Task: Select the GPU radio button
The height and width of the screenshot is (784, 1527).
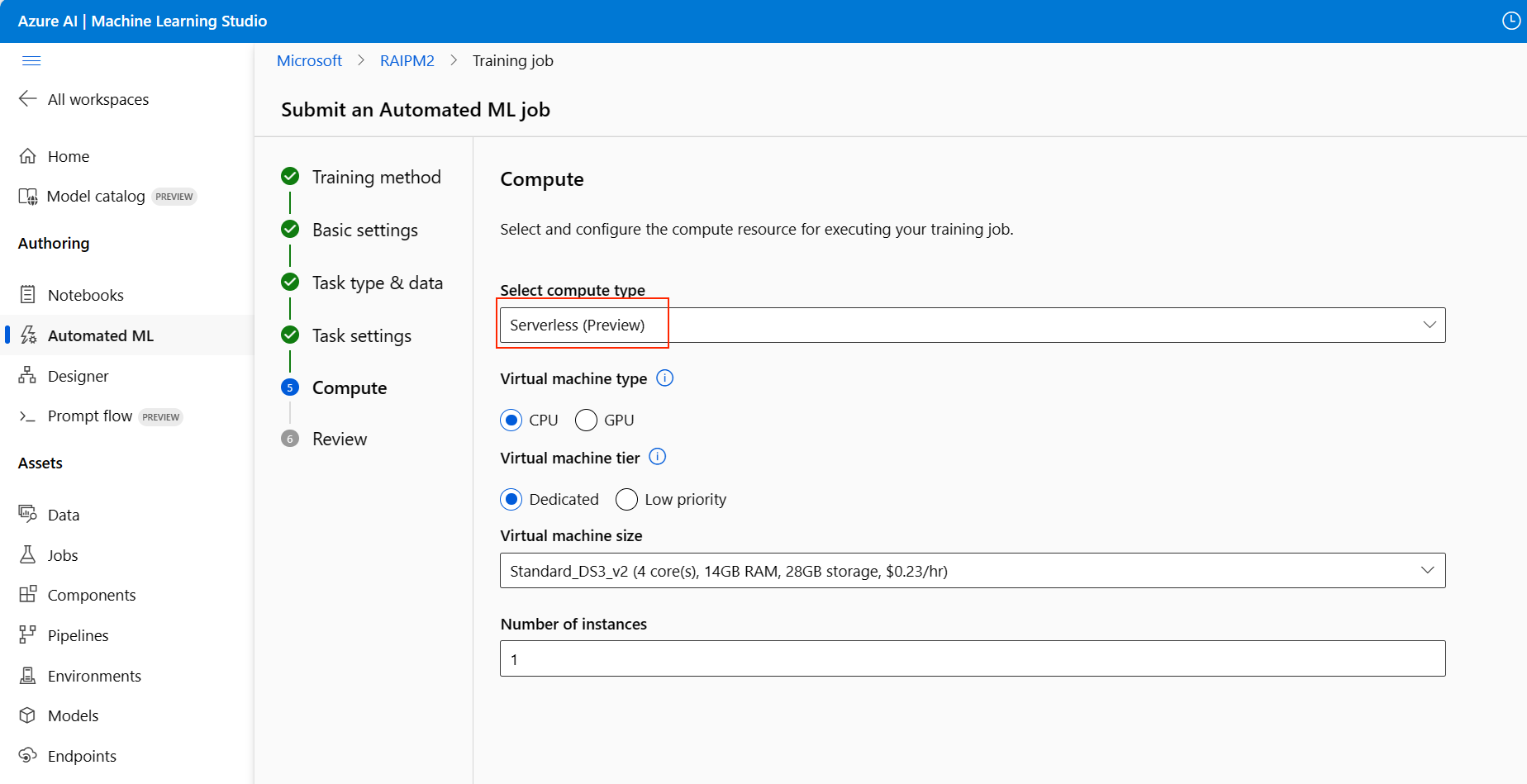Action: [x=586, y=421]
